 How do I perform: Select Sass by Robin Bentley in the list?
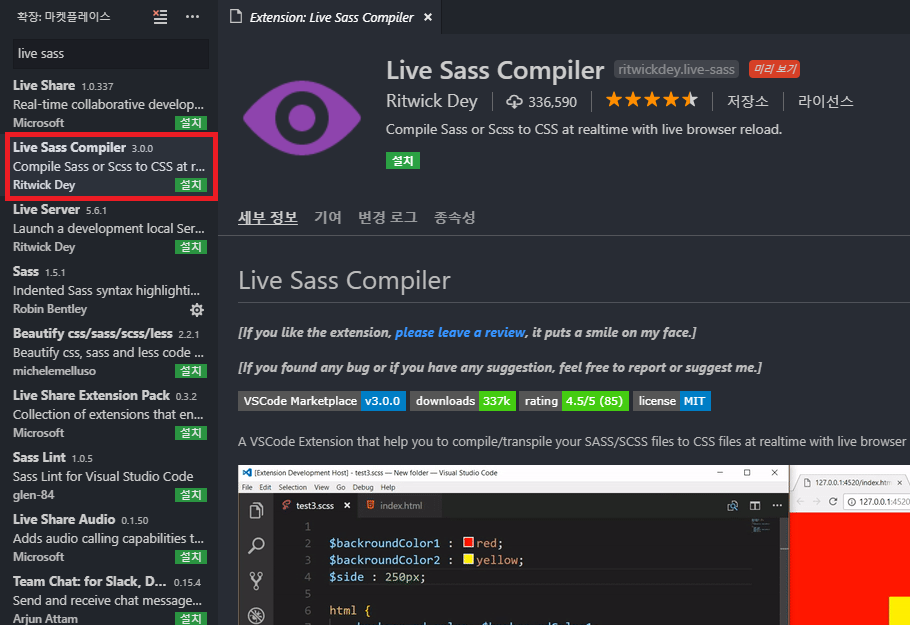[x=110, y=291]
